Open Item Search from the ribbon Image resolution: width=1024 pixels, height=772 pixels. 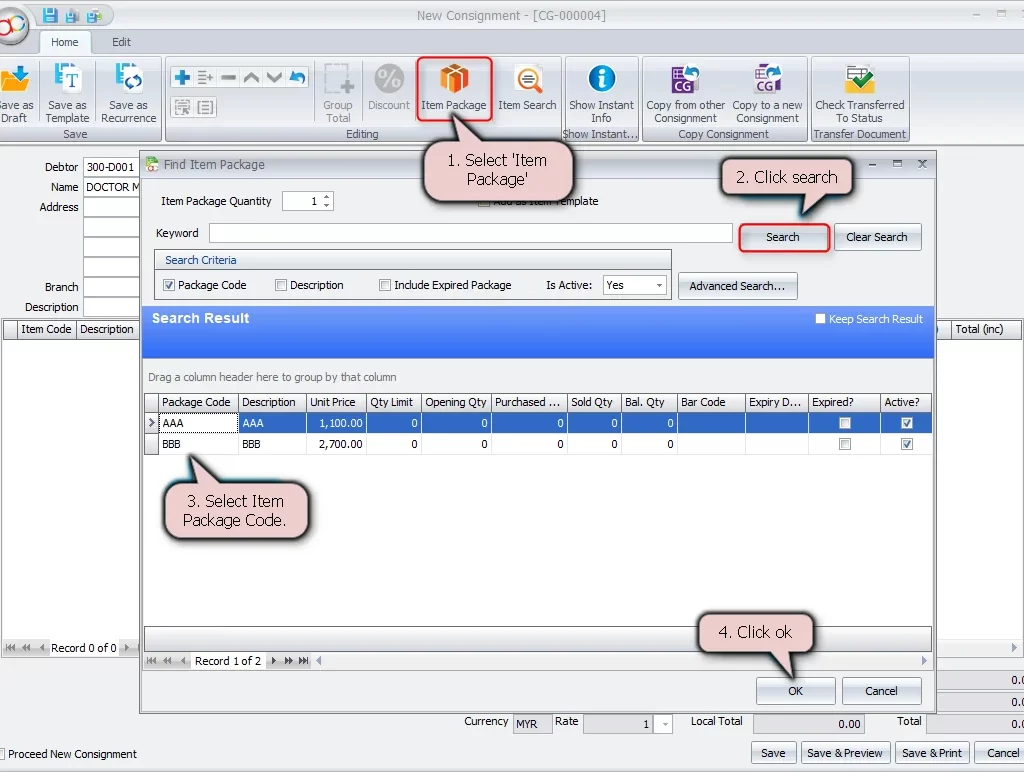point(527,88)
